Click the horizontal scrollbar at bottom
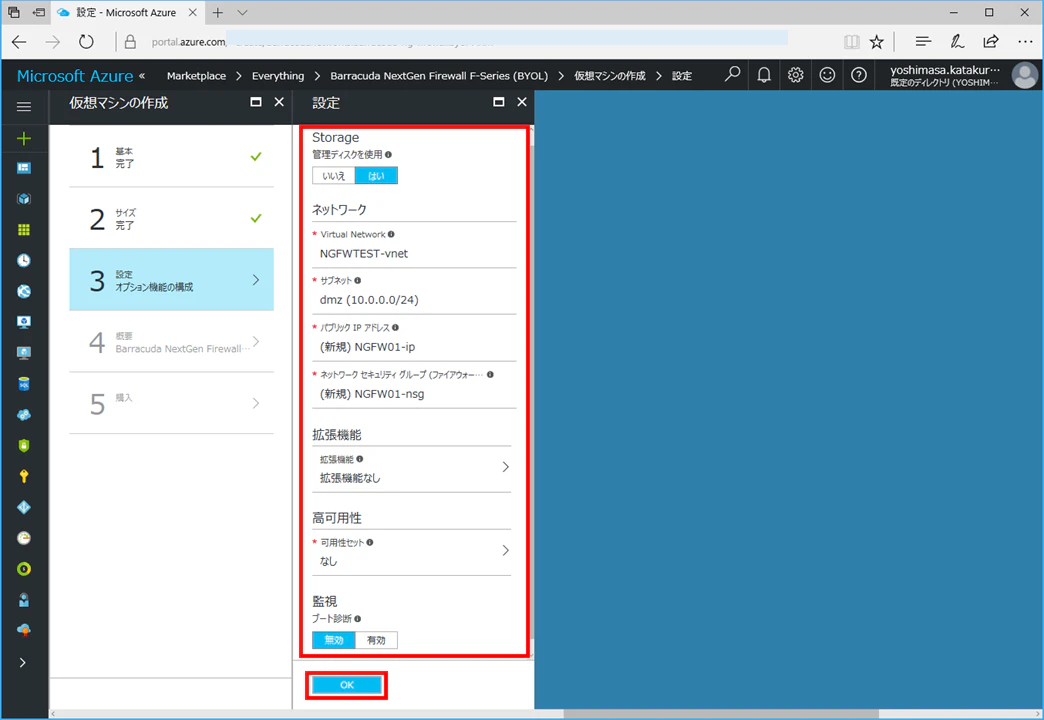Image resolution: width=1044 pixels, height=720 pixels. (x=721, y=714)
